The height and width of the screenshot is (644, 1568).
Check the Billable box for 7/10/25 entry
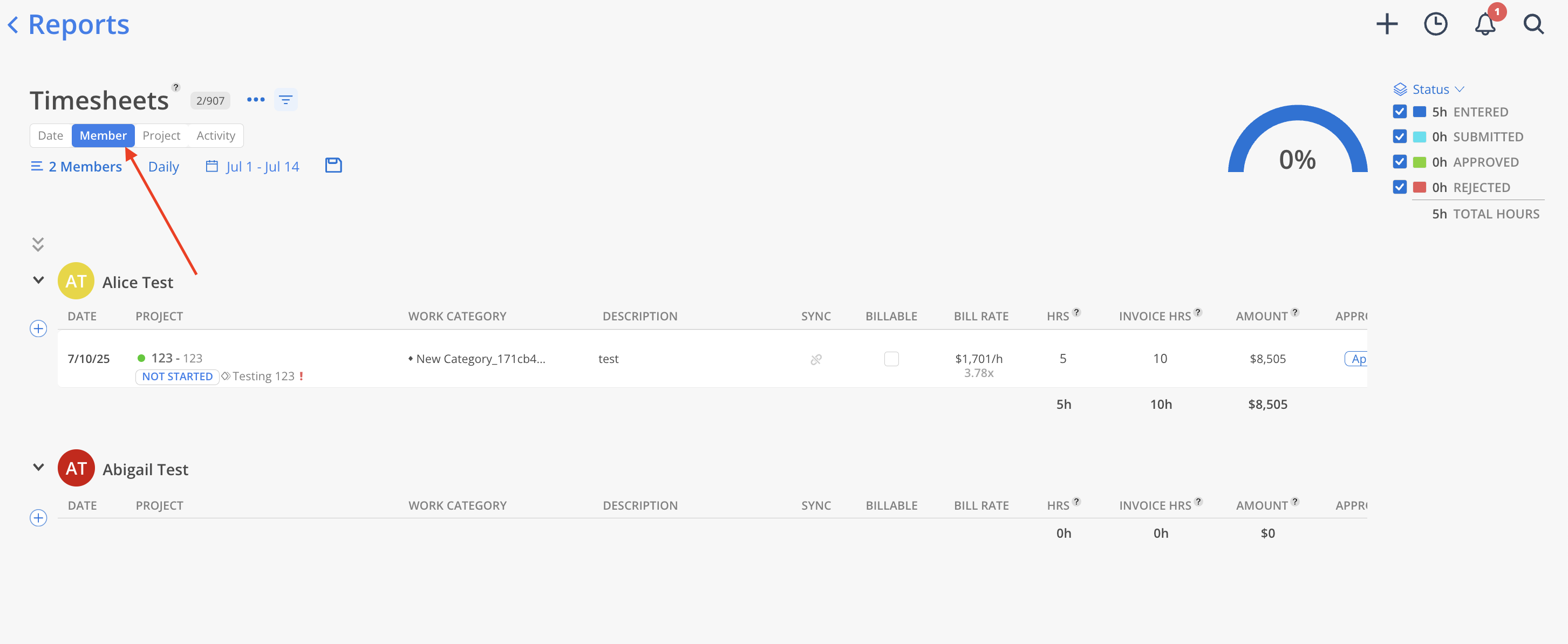[891, 359]
